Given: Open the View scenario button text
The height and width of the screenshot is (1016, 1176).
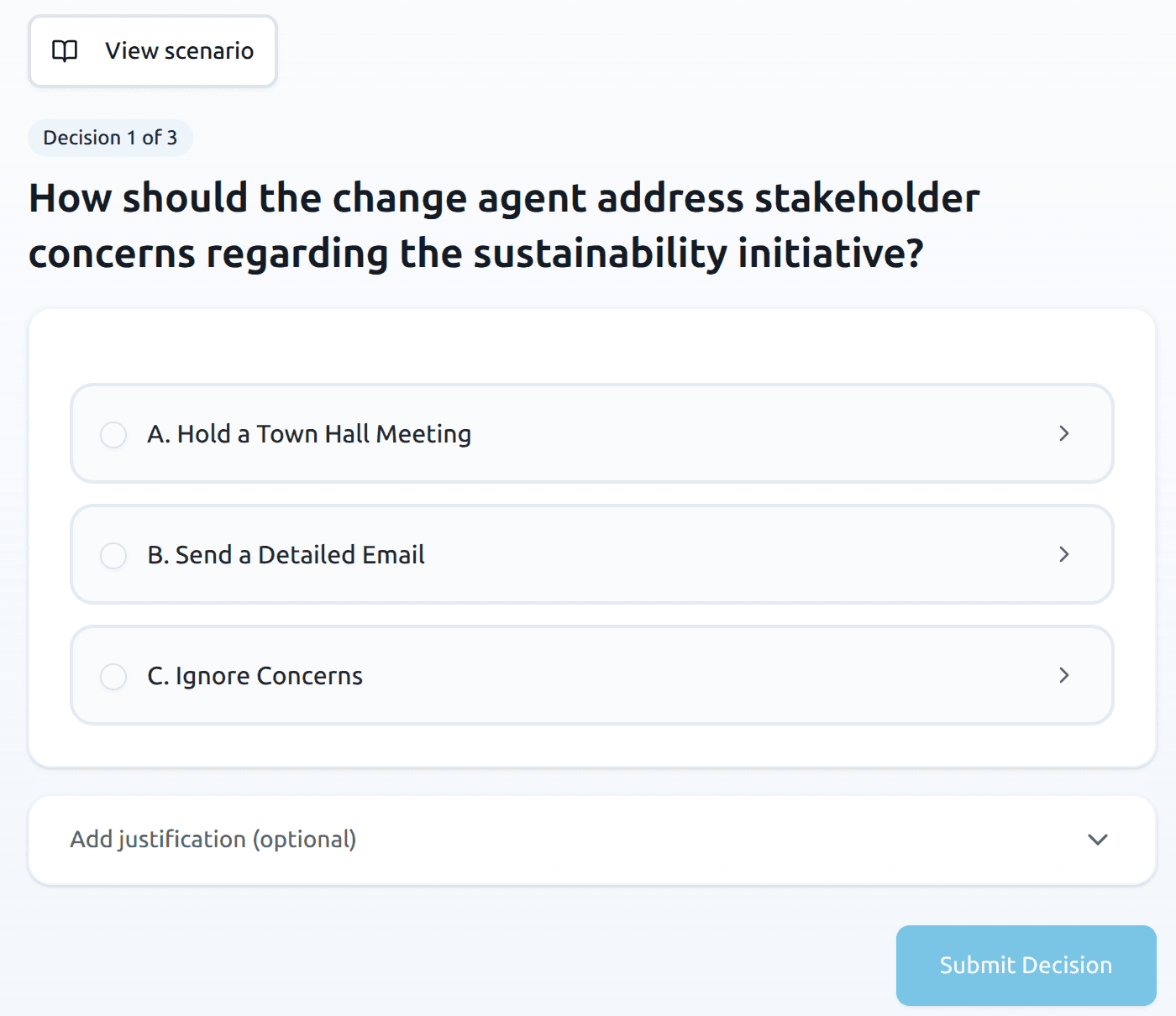Looking at the screenshot, I should click(x=179, y=51).
